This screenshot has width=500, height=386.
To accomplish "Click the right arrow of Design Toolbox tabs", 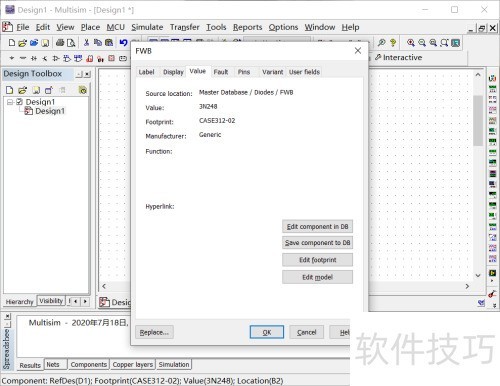I will tap(85, 301).
